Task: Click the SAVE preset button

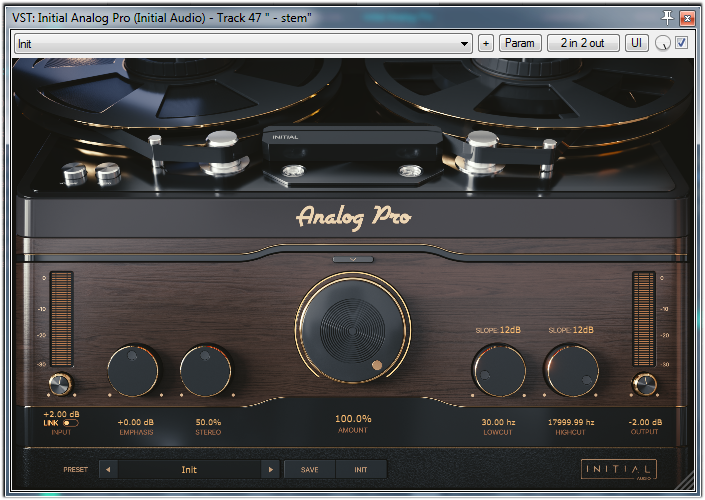Action: click(309, 469)
